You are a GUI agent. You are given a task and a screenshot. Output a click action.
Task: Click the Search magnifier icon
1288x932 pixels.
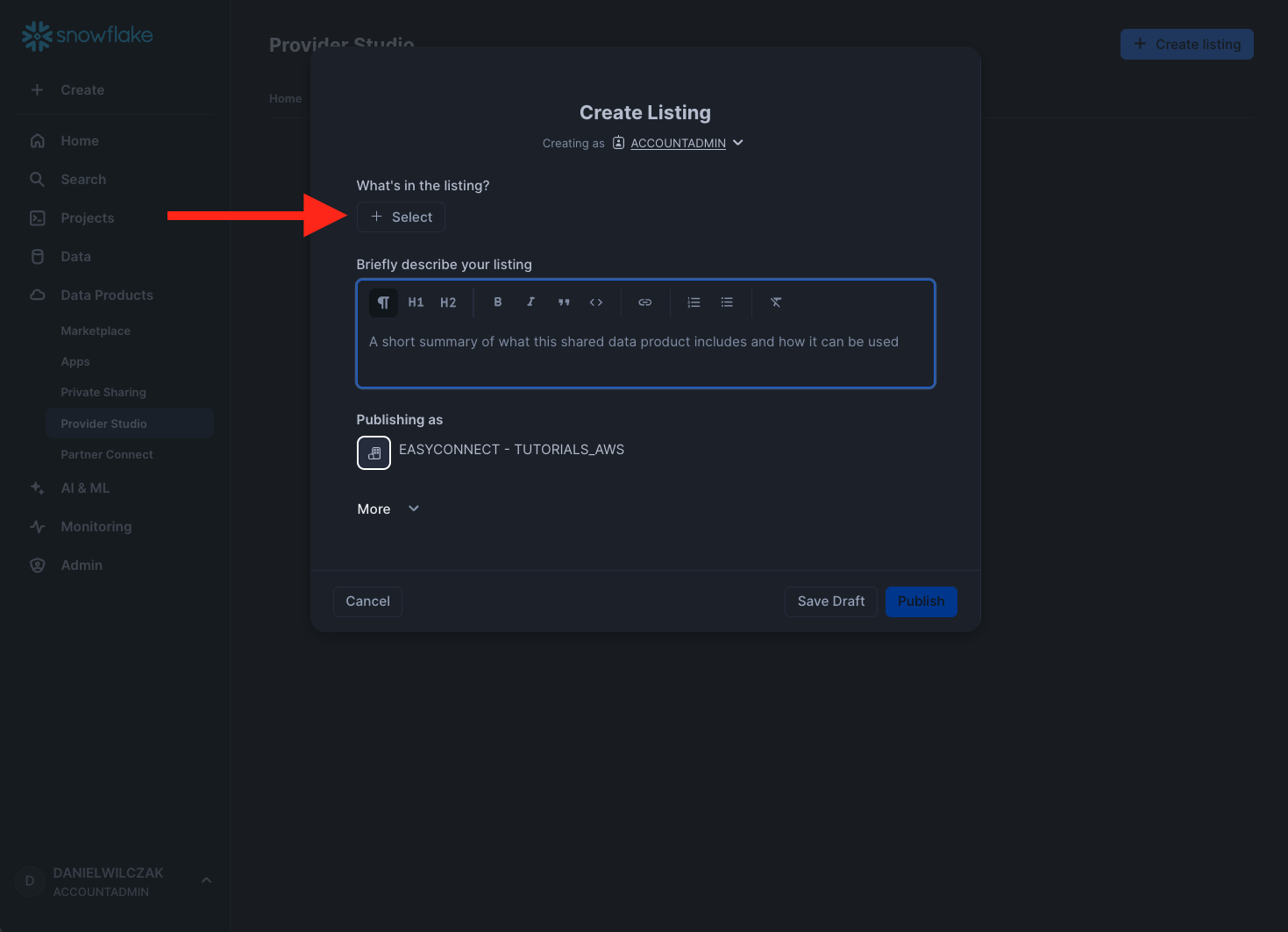tap(38, 180)
